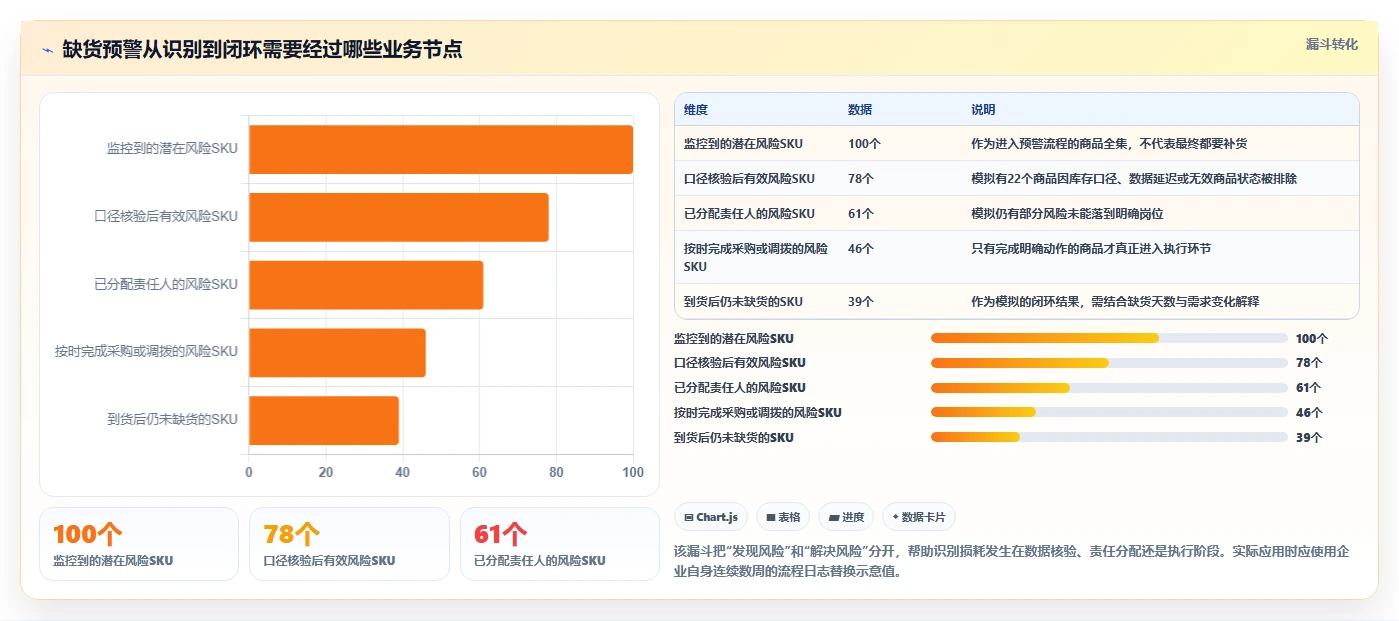Click the 按时完成采购或调拨的风险SKU table cell
The height and width of the screenshot is (621, 1399).
(x=757, y=257)
